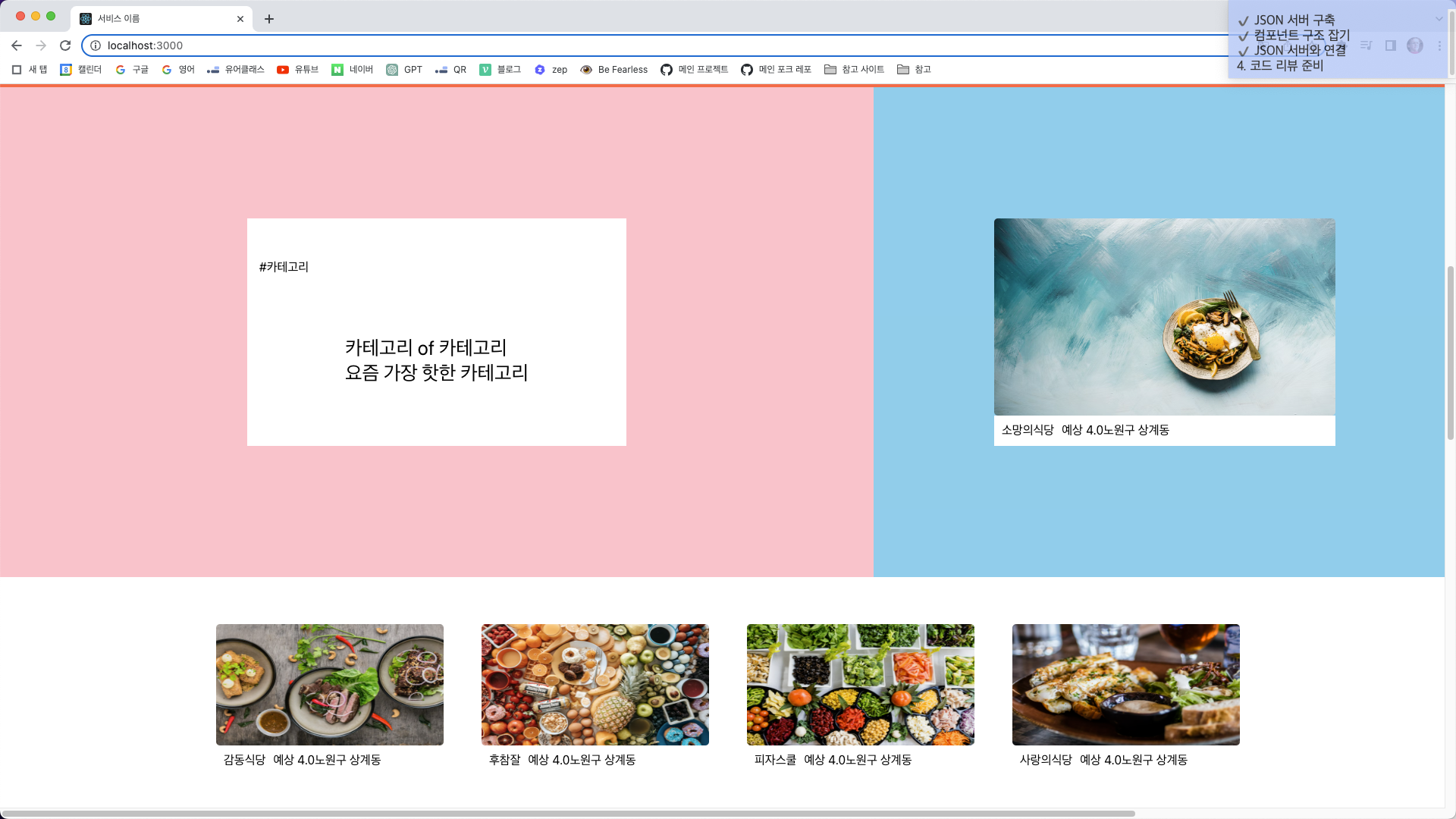Image resolution: width=1456 pixels, height=819 pixels.
Task: Go back with the browser back arrow
Action: 17,45
